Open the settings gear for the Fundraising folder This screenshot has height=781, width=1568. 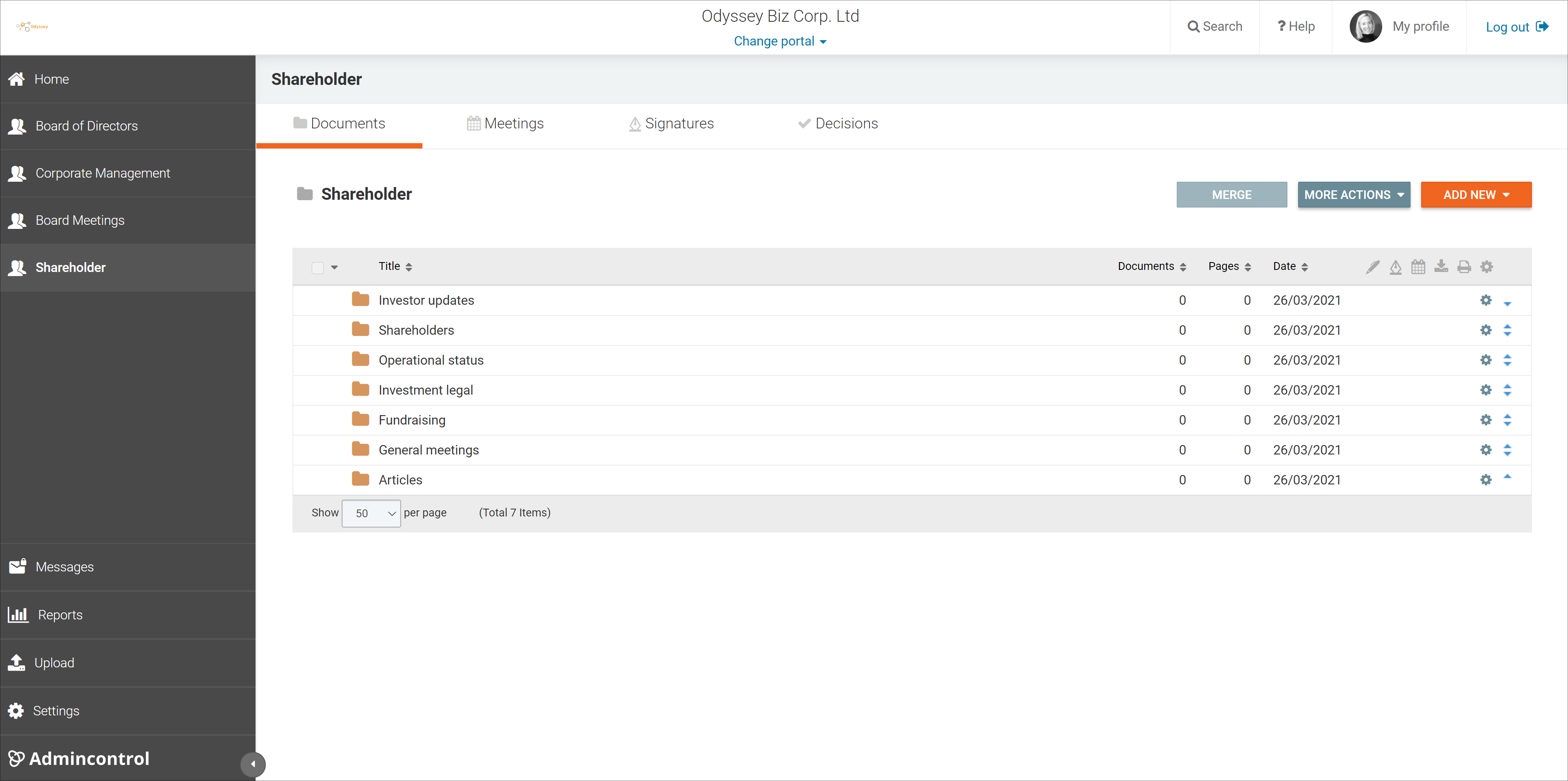click(1485, 420)
